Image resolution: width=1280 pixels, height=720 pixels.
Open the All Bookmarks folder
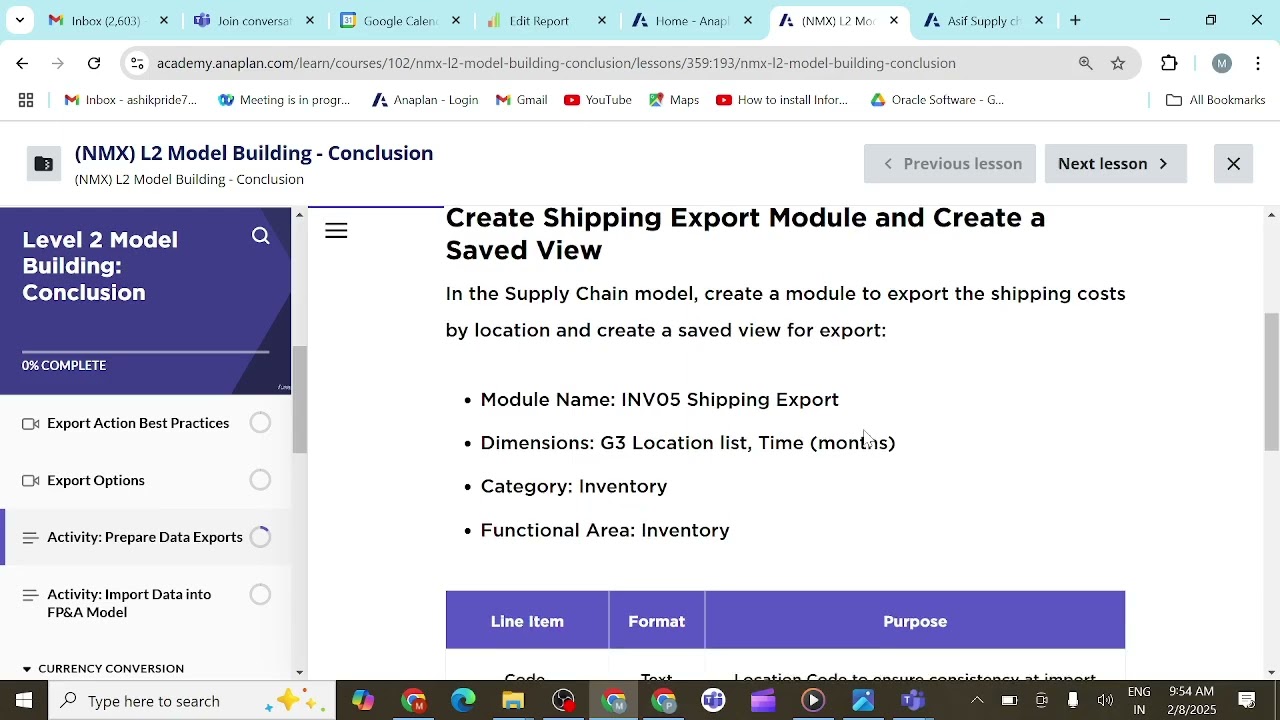1216,100
